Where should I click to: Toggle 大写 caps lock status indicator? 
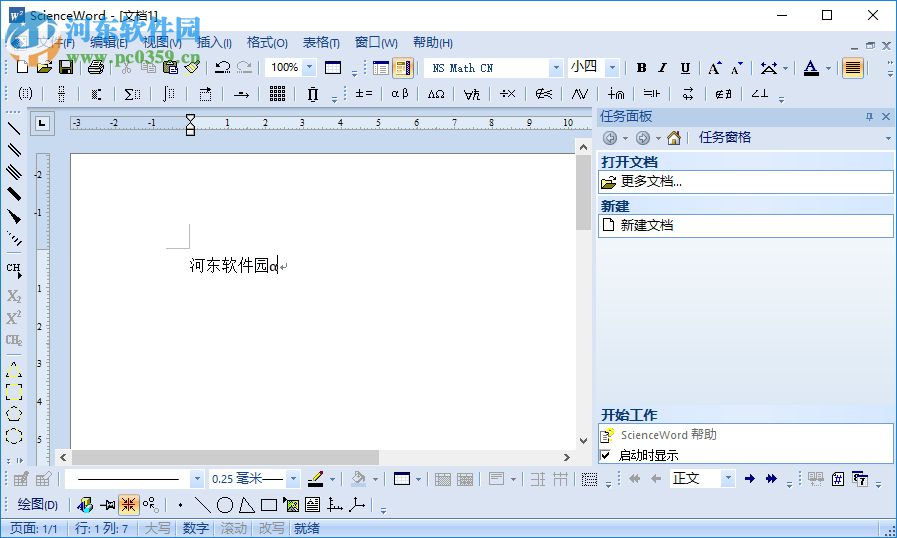157,528
